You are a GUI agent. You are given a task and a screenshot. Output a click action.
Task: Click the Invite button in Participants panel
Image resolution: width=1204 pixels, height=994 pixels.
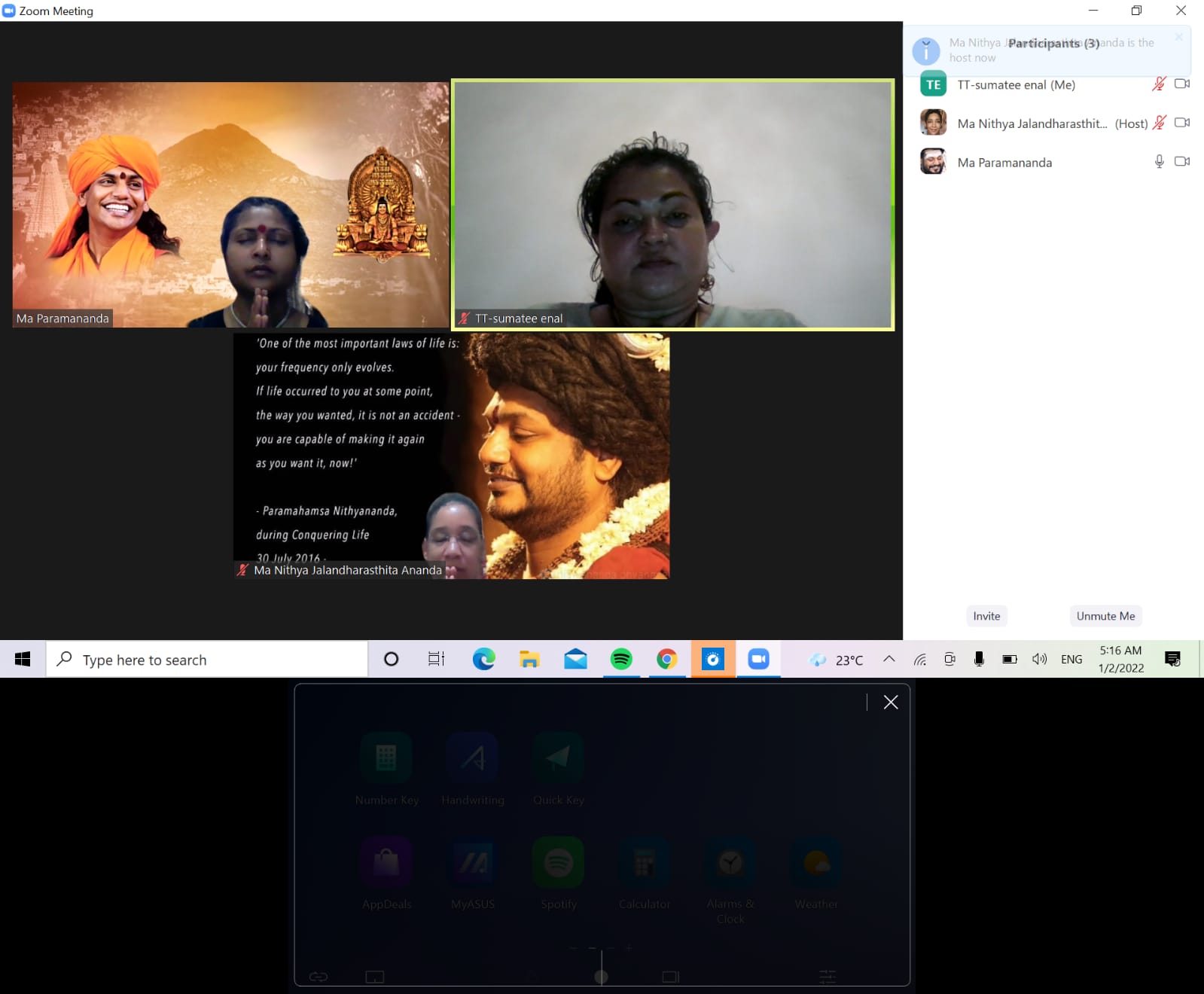pyautogui.click(x=986, y=616)
